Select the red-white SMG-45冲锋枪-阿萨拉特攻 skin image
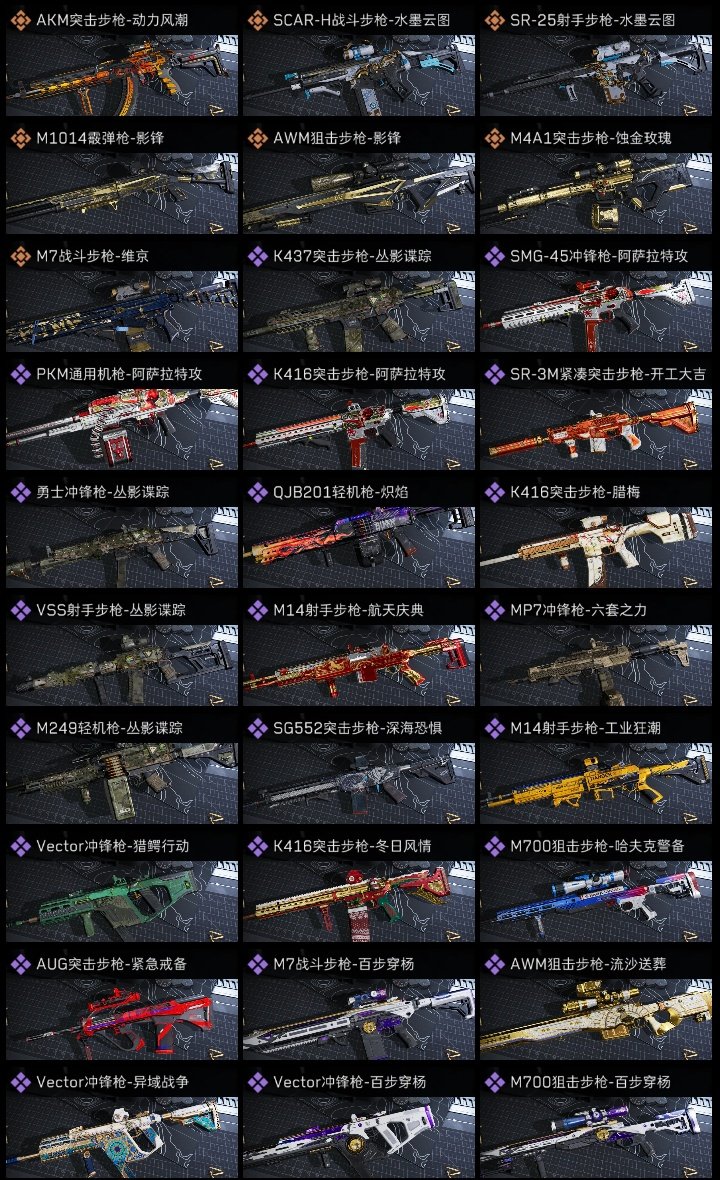The width and height of the screenshot is (720, 1180). pos(596,312)
